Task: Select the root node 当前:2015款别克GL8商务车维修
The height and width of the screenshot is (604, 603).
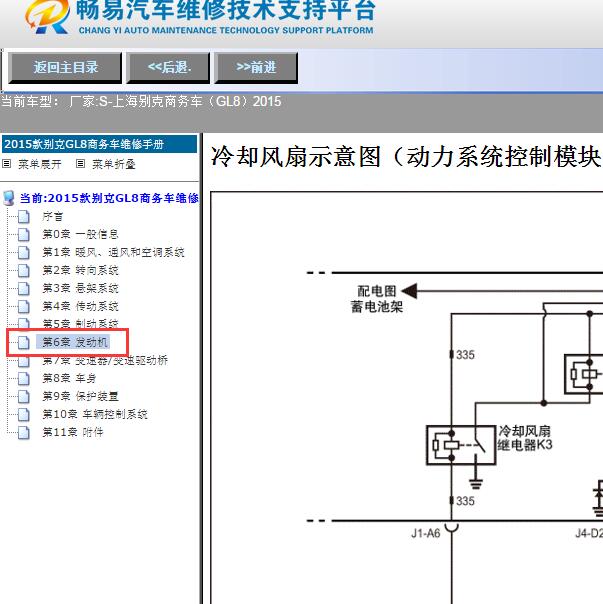Action: click(x=109, y=198)
